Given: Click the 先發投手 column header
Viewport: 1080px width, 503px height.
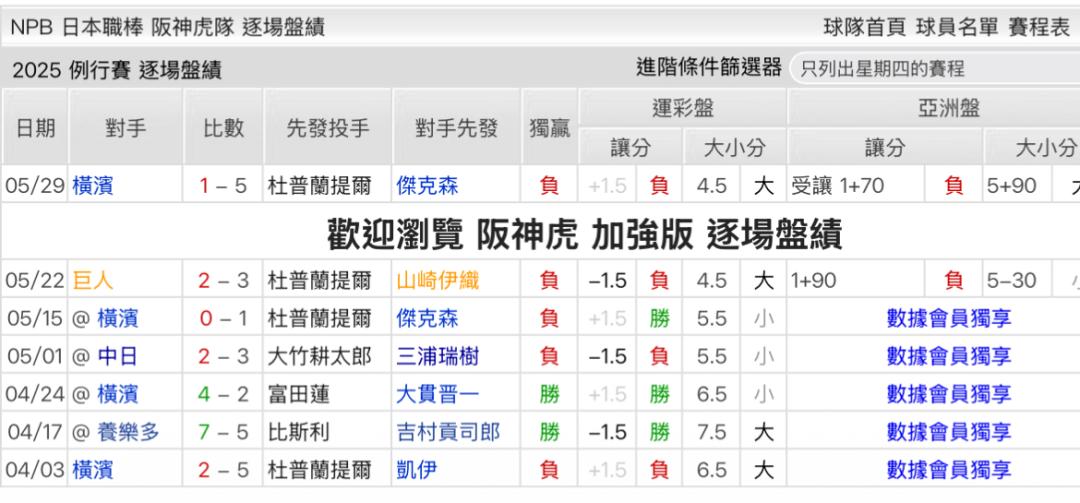Looking at the screenshot, I should pyautogui.click(x=328, y=127).
